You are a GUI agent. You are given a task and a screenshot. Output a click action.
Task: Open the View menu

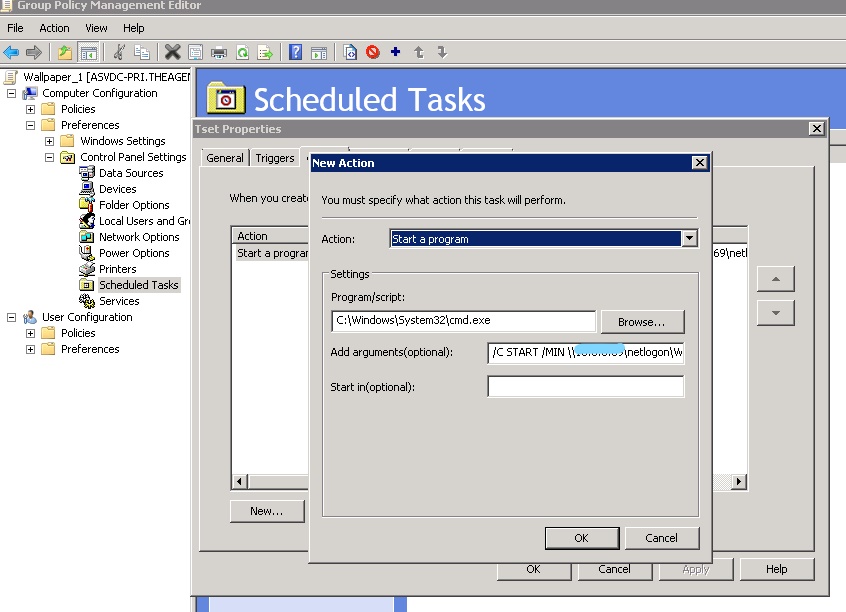tap(95, 28)
